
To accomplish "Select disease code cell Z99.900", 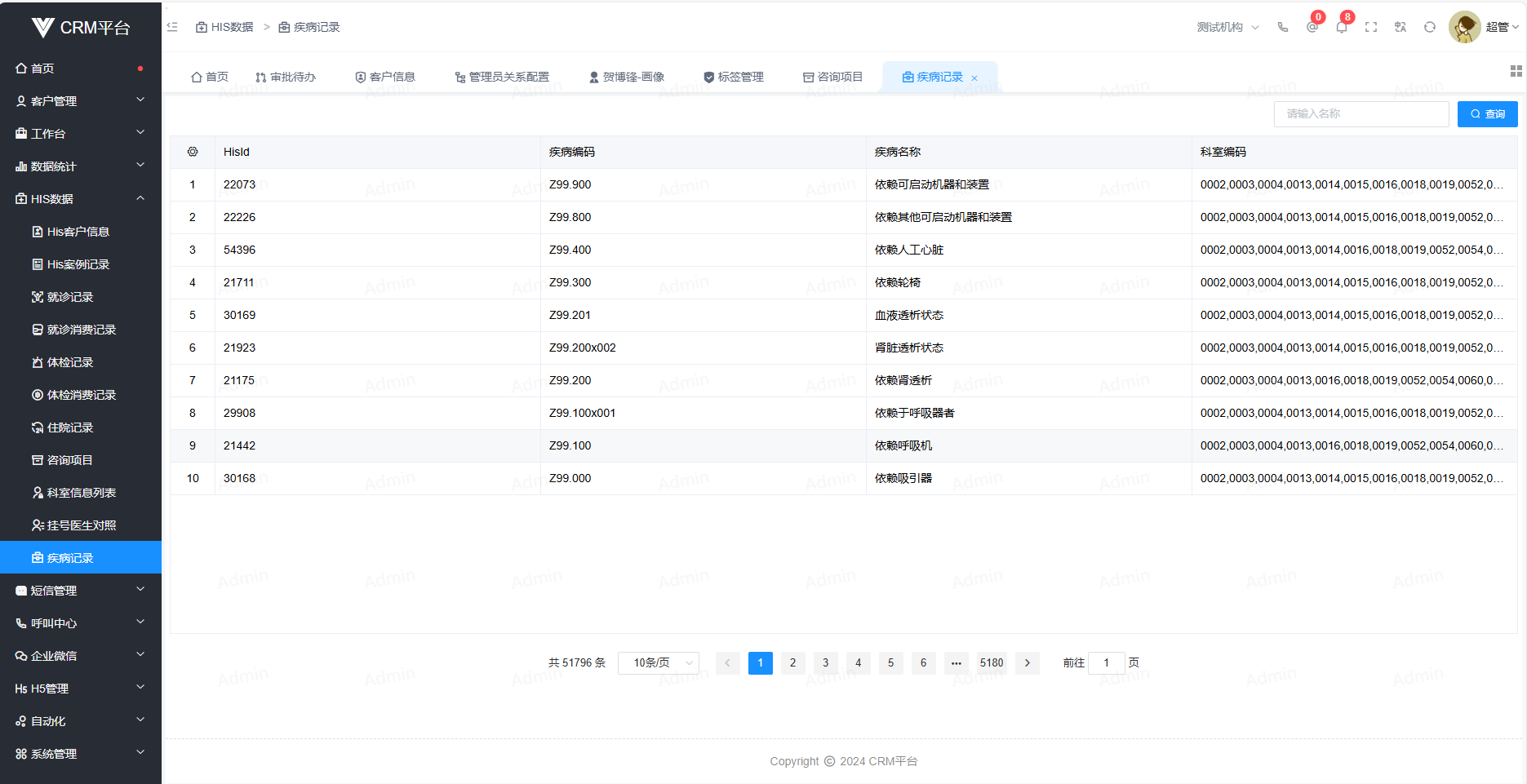I will coord(703,184).
